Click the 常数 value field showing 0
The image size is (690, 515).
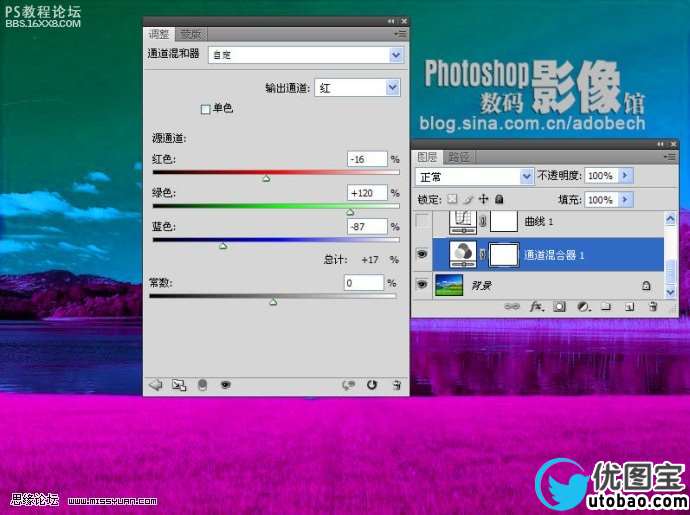[x=364, y=283]
